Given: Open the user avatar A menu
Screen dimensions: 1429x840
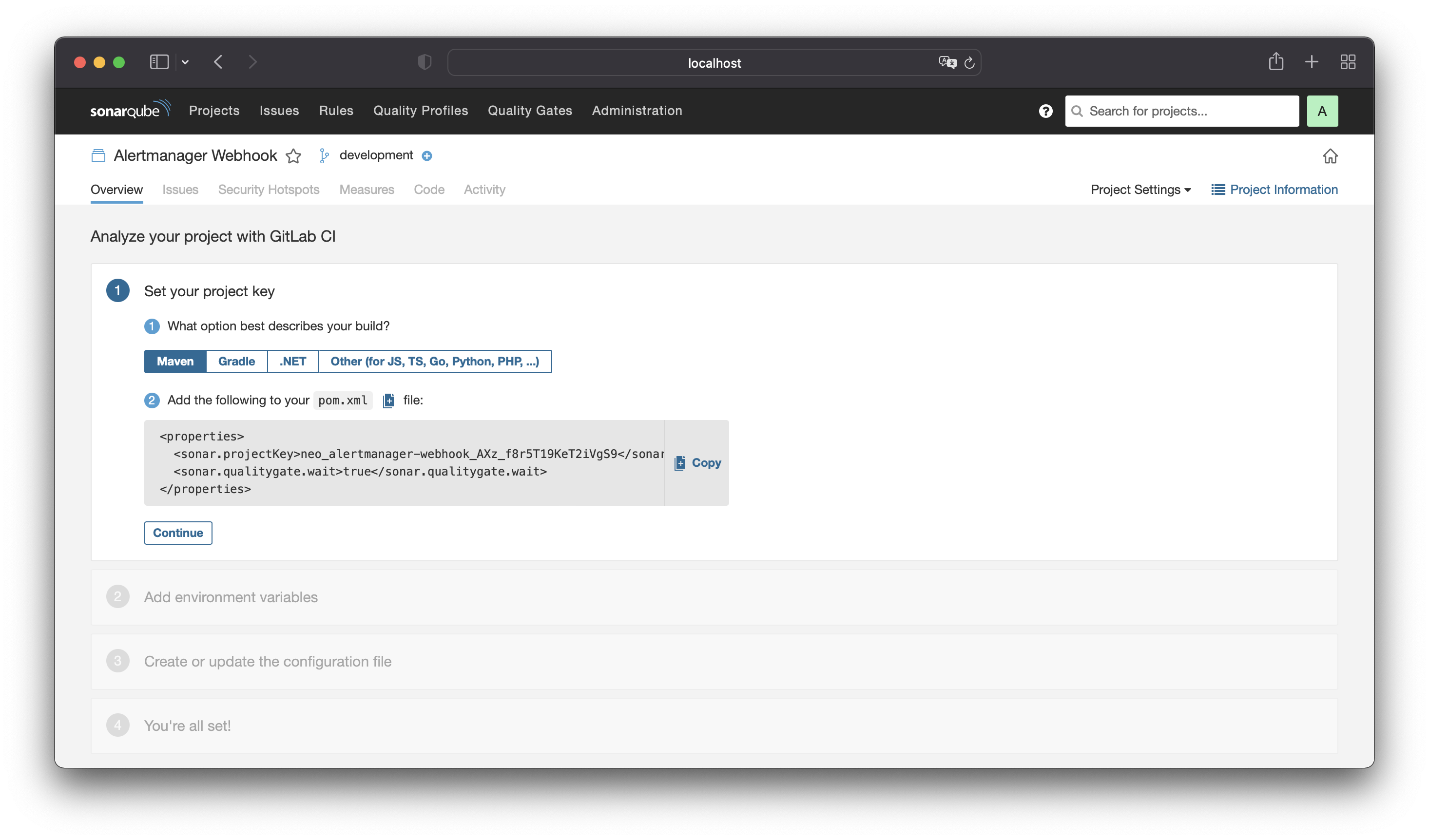Looking at the screenshot, I should [1322, 111].
